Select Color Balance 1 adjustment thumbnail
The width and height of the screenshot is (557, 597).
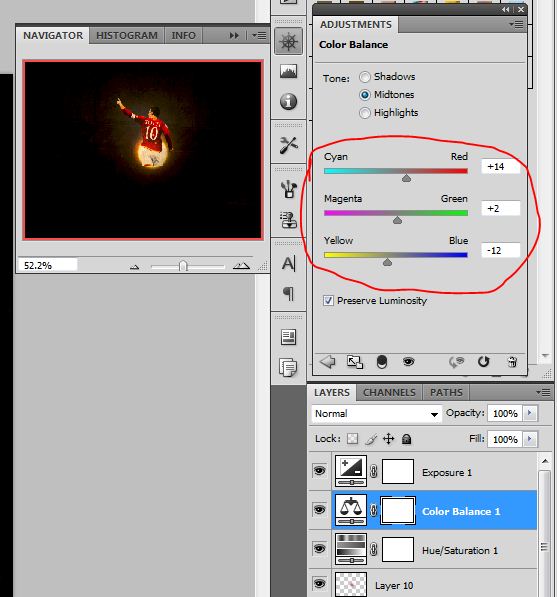351,510
